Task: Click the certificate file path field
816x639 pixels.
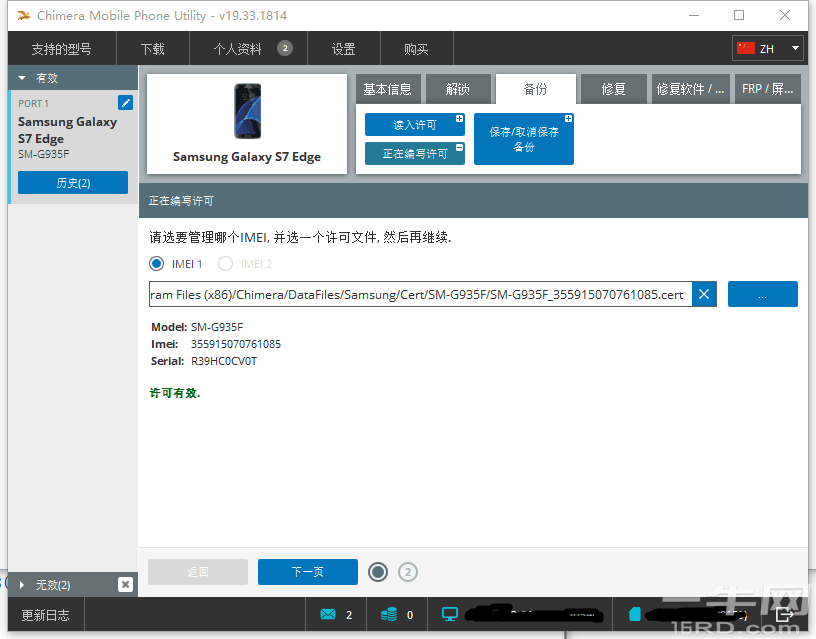Action: [418, 294]
